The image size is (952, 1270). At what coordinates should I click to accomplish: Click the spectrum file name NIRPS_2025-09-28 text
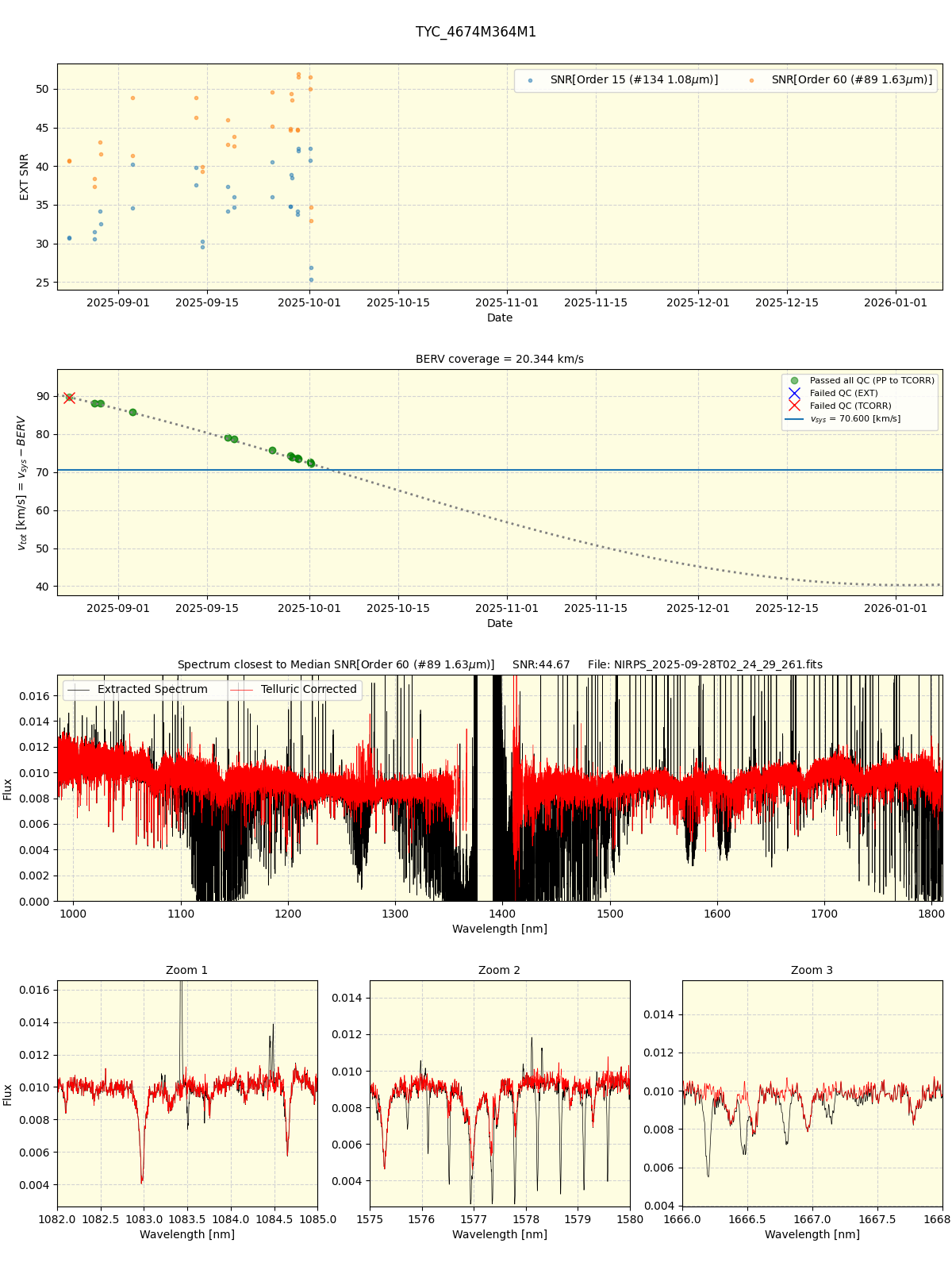tap(717, 665)
